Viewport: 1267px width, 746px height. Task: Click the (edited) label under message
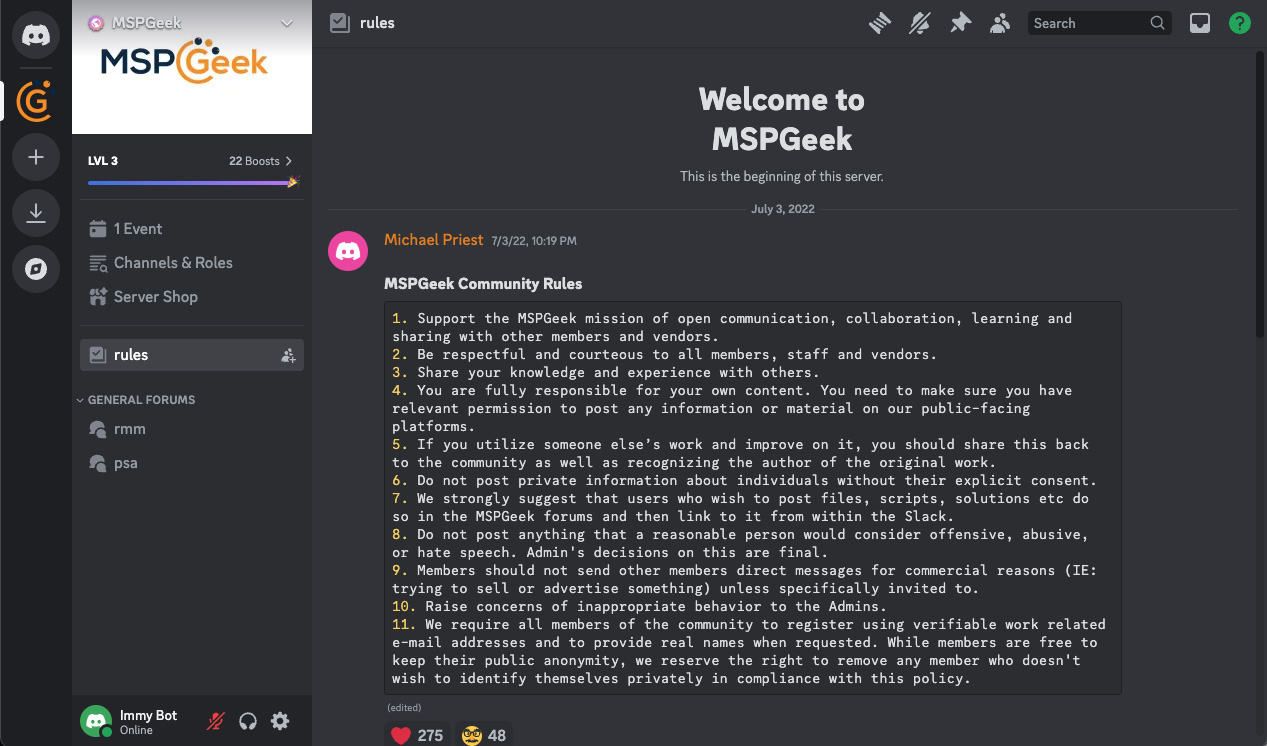point(404,707)
